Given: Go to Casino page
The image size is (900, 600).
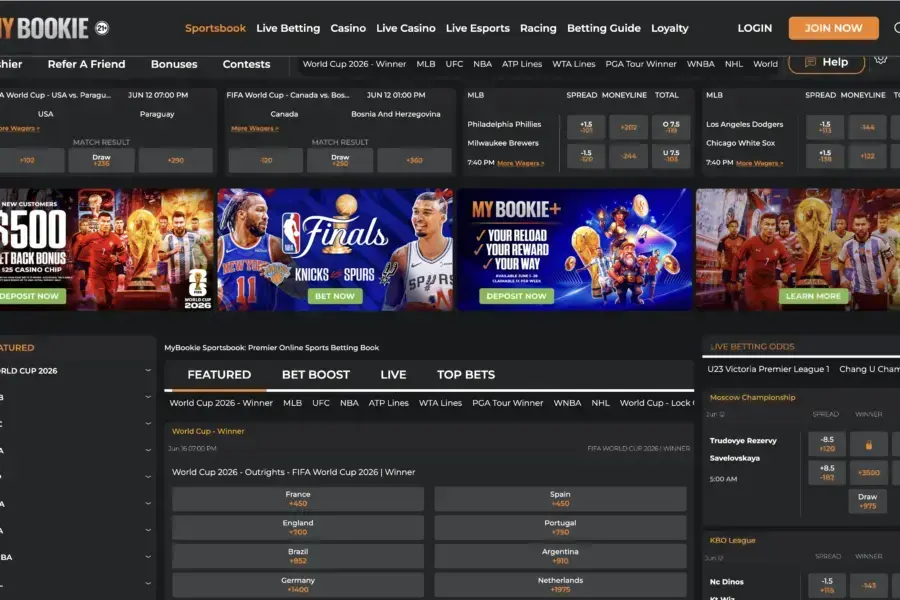Looking at the screenshot, I should click(348, 28).
